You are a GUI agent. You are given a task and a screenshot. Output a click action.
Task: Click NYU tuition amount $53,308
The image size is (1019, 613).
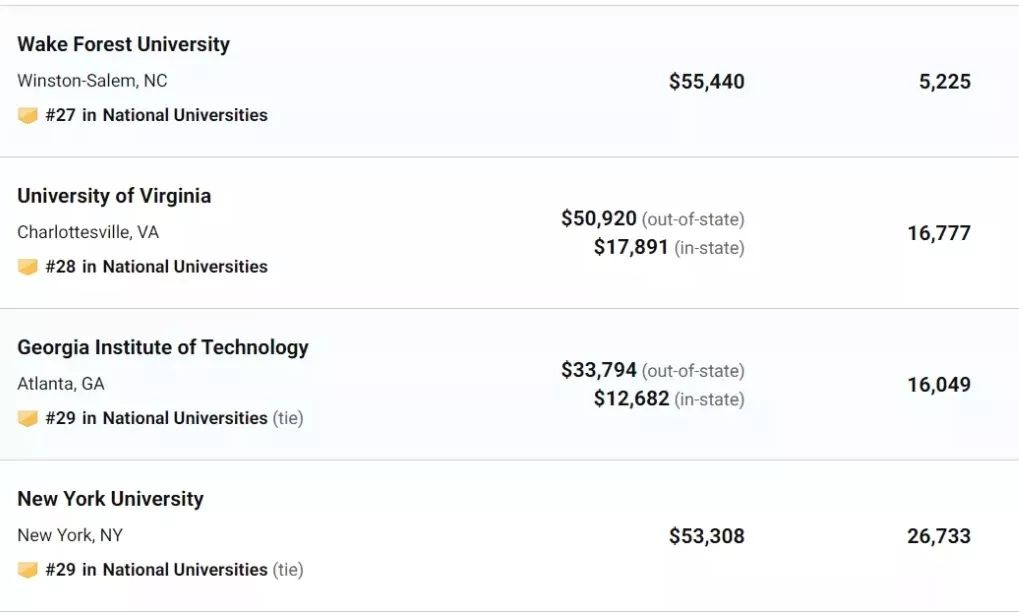pyautogui.click(x=707, y=536)
